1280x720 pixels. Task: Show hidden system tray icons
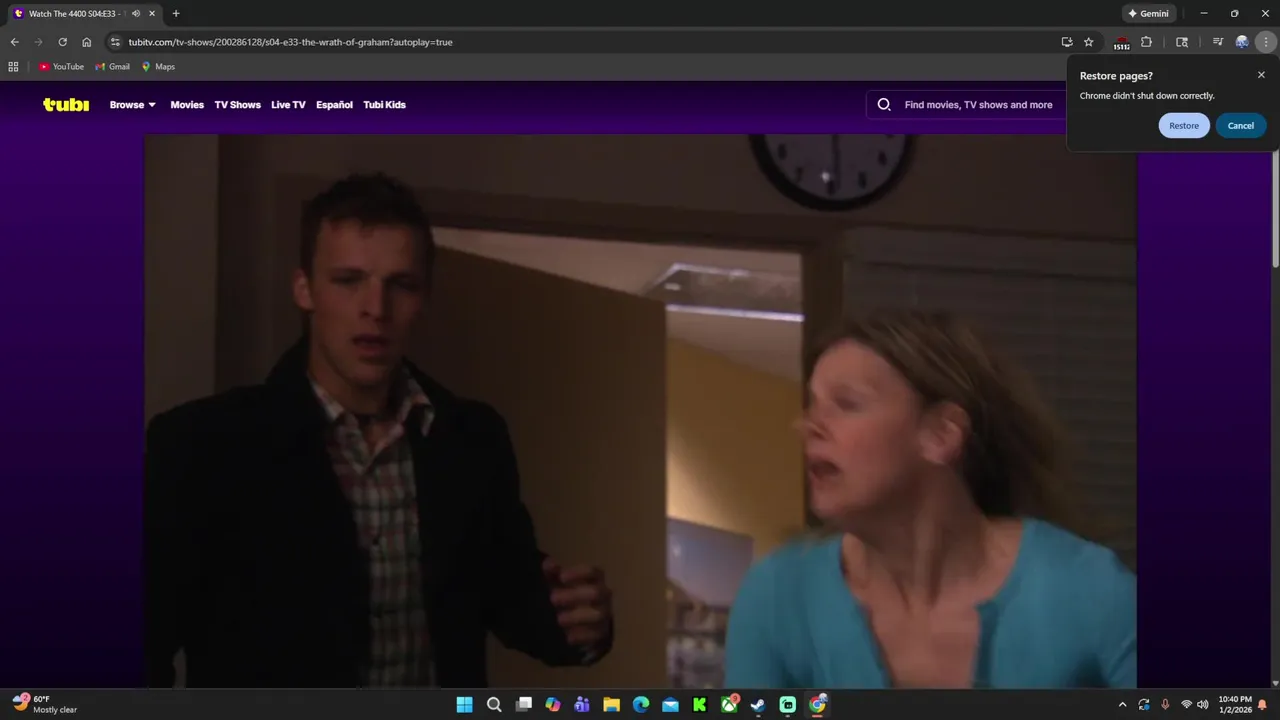point(1122,705)
